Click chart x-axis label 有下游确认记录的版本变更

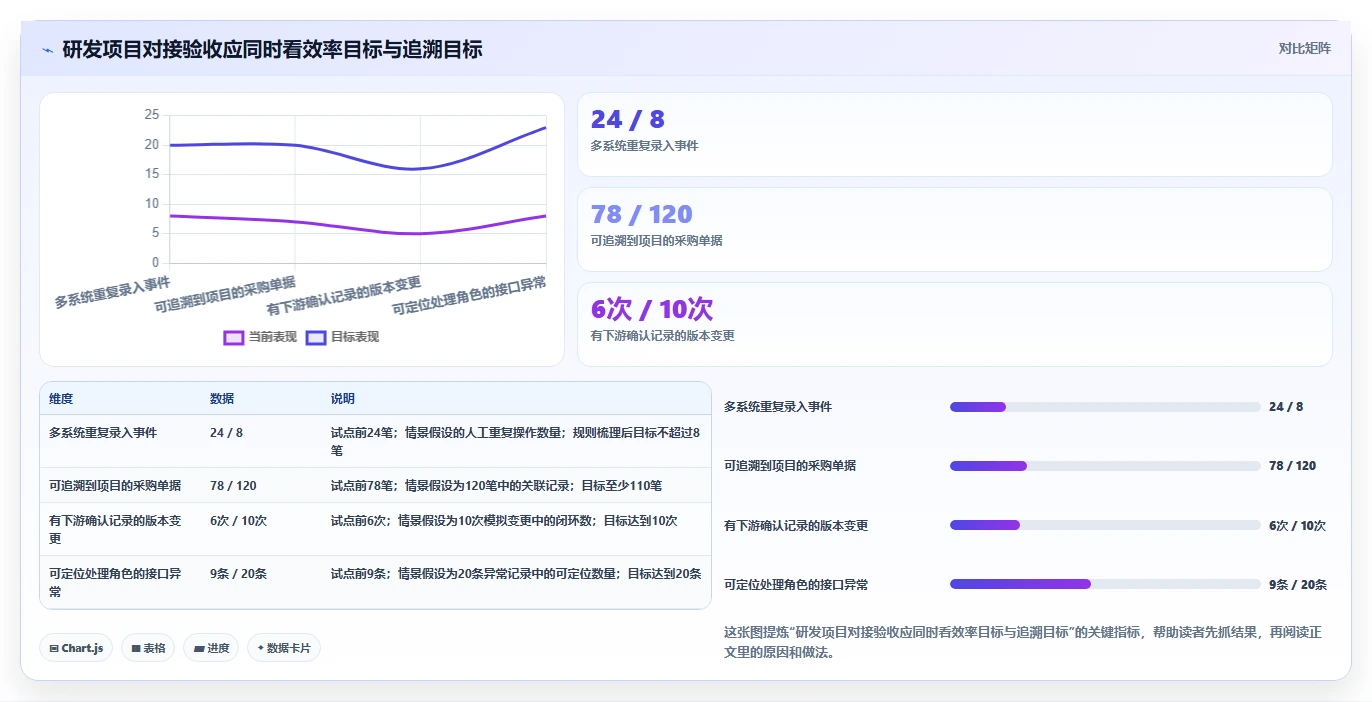point(344,296)
